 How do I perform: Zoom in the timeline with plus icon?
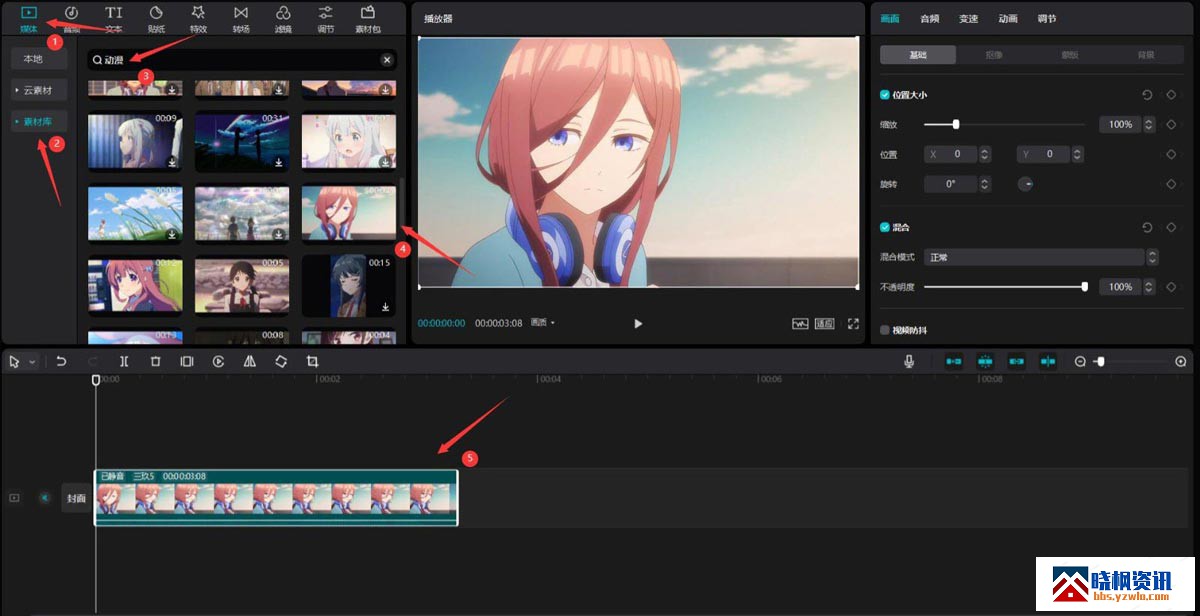1181,361
